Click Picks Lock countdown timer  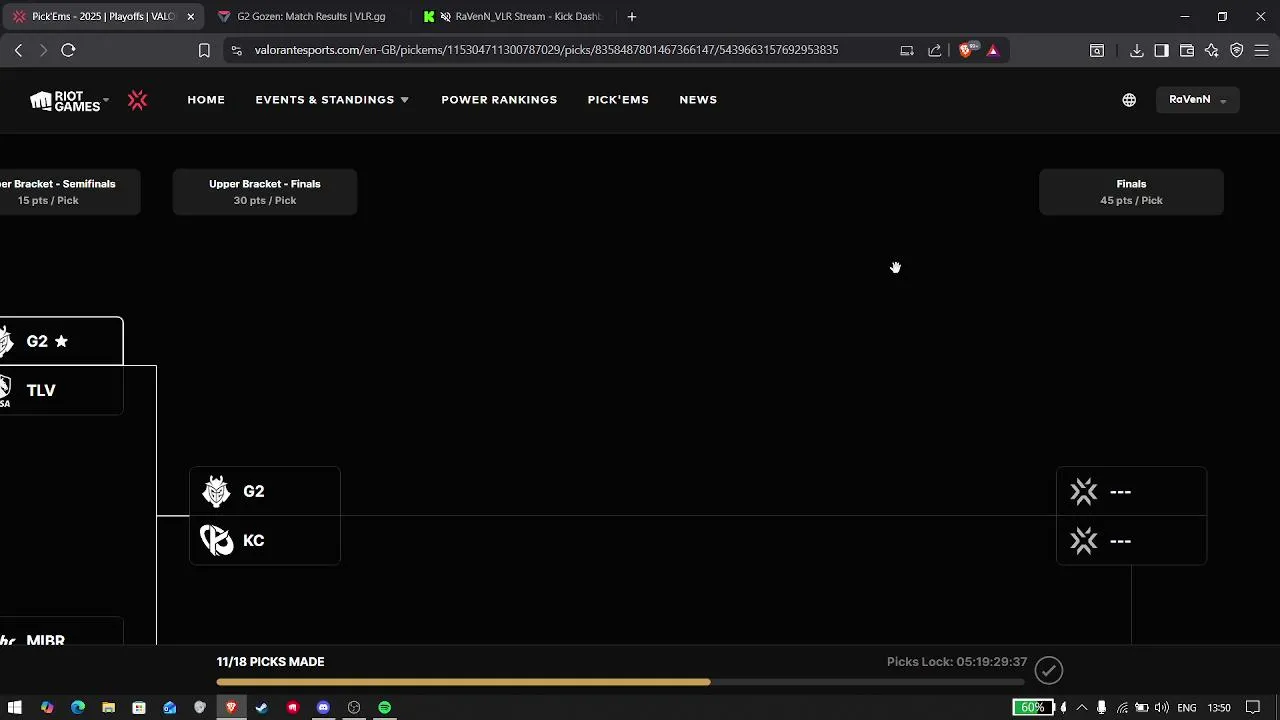(x=957, y=662)
